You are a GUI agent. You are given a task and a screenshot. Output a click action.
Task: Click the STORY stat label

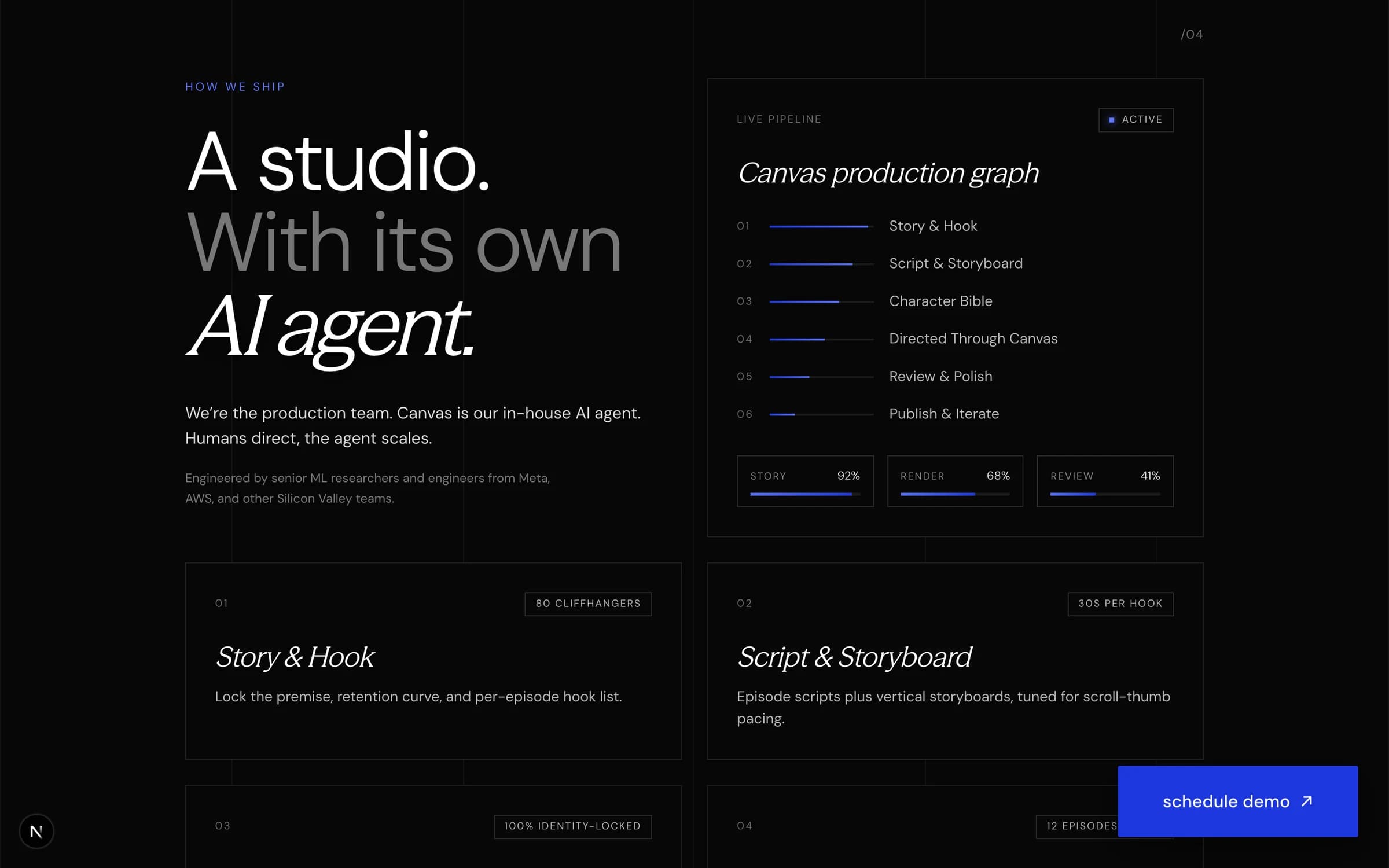coord(768,476)
